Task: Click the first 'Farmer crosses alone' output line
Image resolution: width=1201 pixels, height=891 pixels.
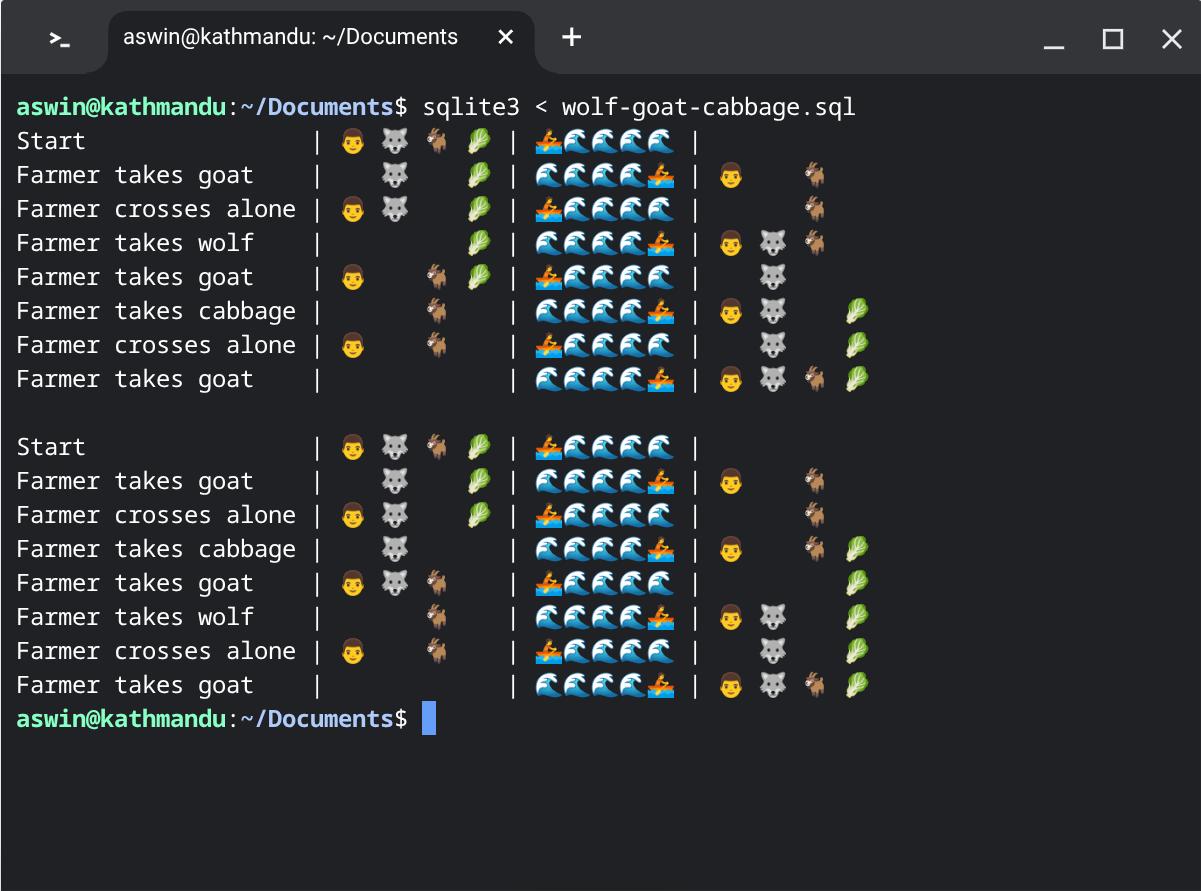Action: point(156,209)
